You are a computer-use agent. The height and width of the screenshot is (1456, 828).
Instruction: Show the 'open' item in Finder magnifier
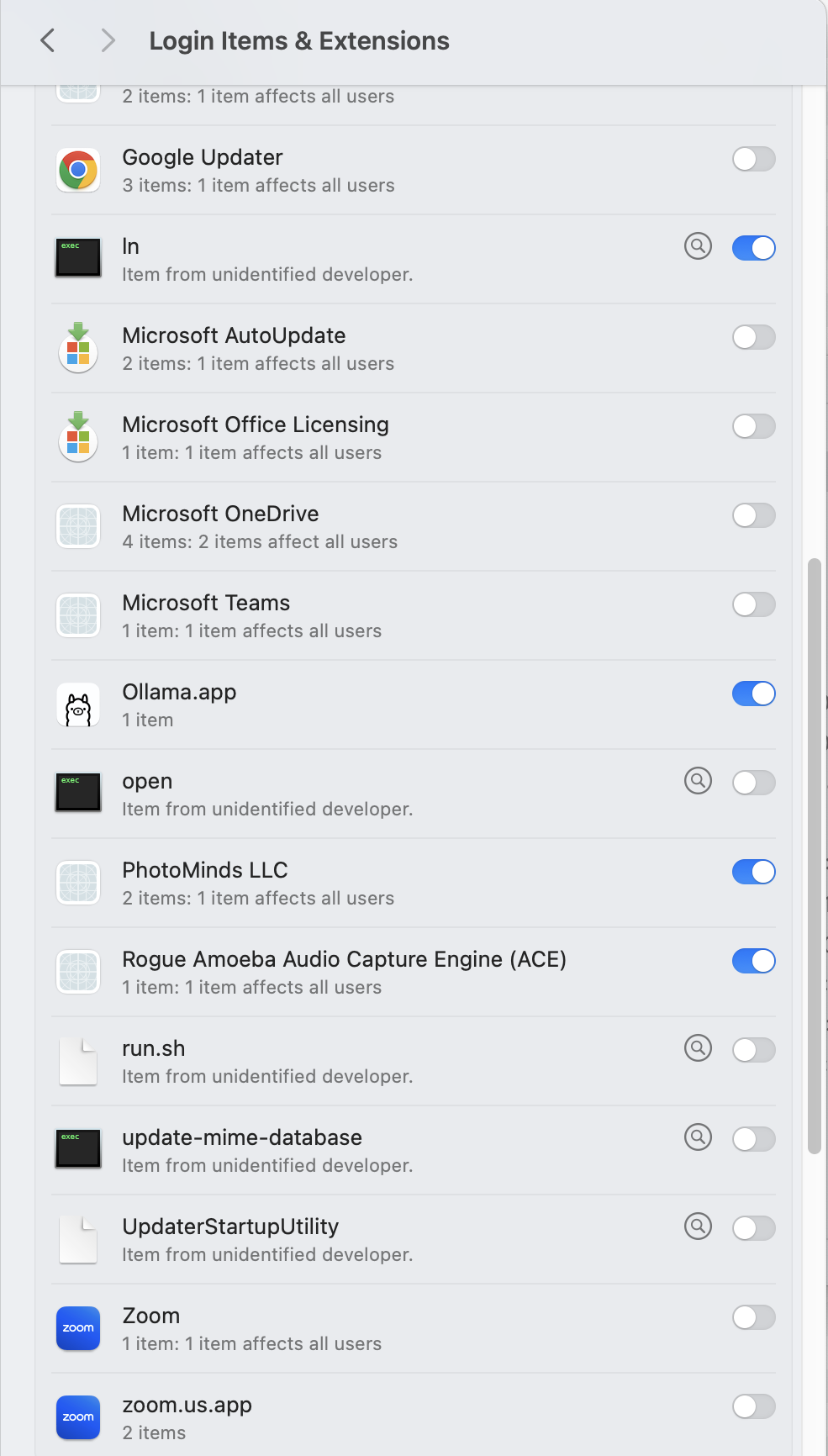click(x=698, y=781)
